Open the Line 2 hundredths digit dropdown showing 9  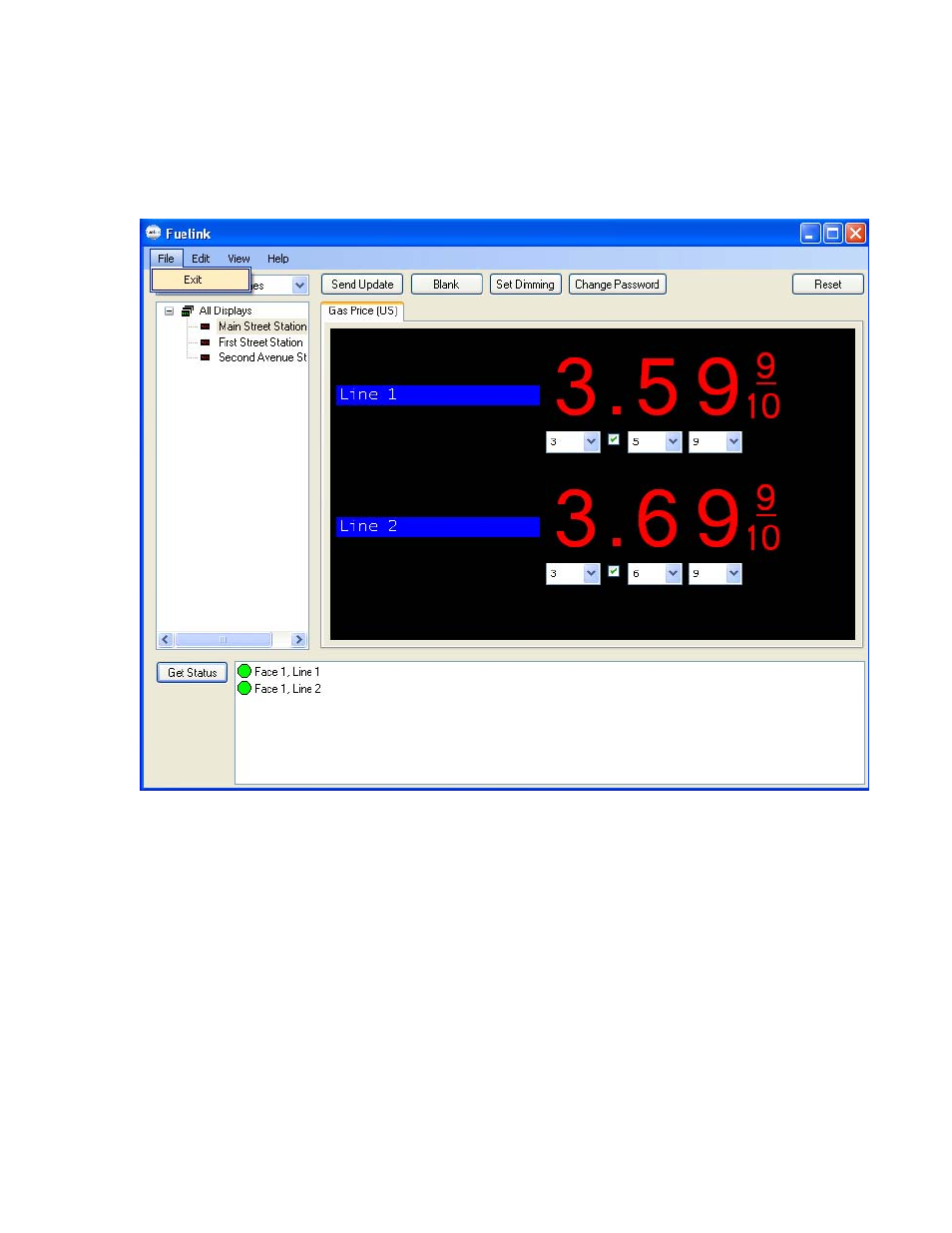pos(733,573)
